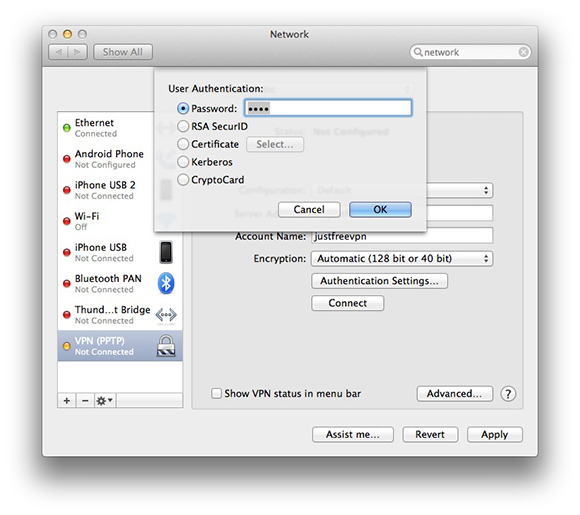580x515 pixels.
Task: Click the Revert button
Action: click(x=430, y=434)
